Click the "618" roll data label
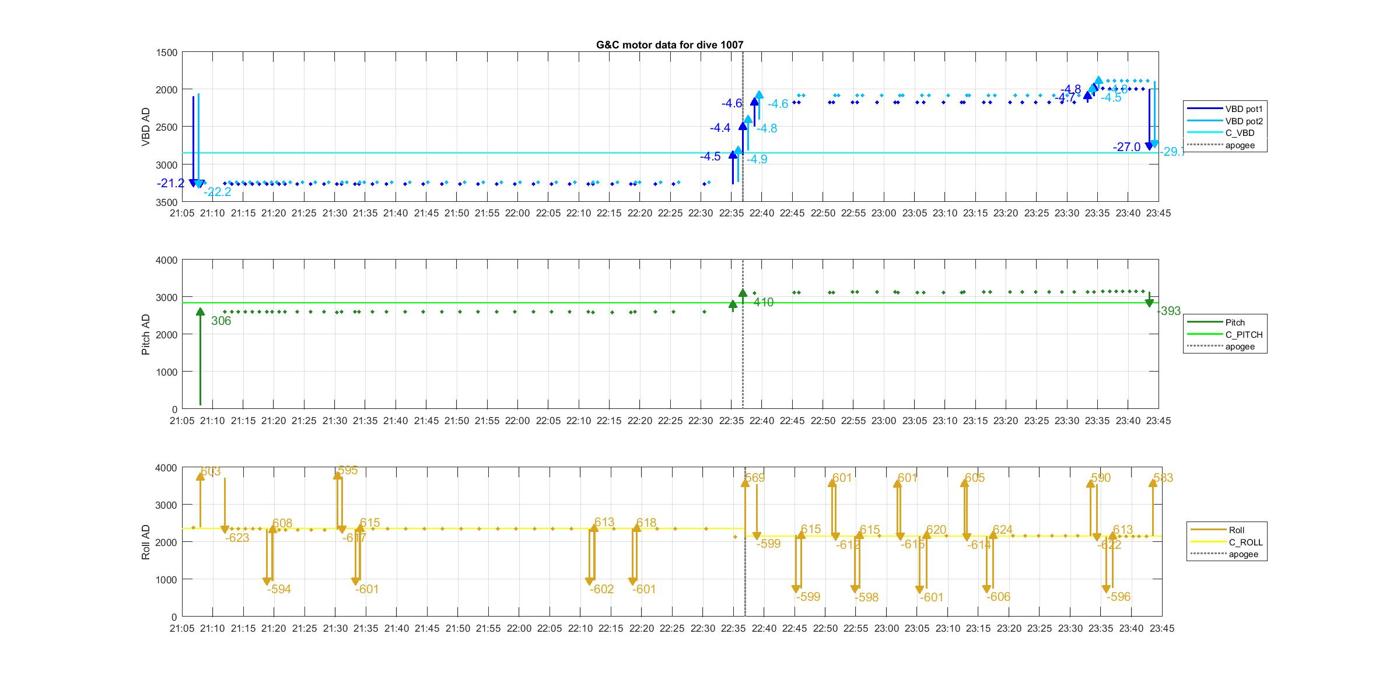 click(646, 523)
